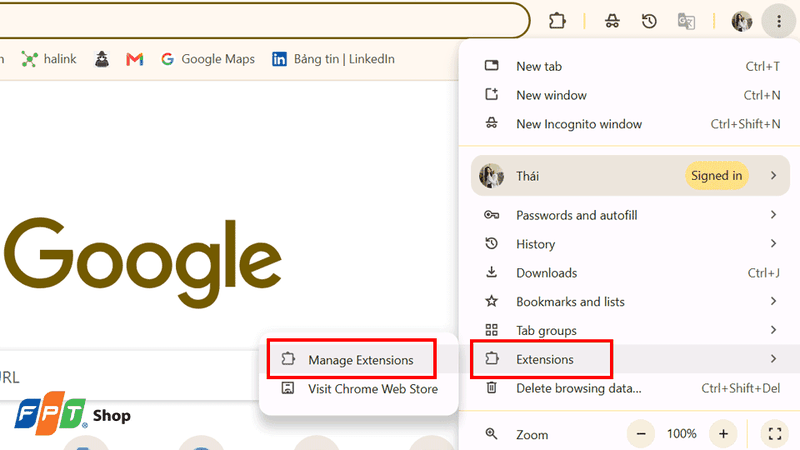Click the store icon beside Visit Chrome Web Store
The image size is (800, 450).
(x=288, y=388)
